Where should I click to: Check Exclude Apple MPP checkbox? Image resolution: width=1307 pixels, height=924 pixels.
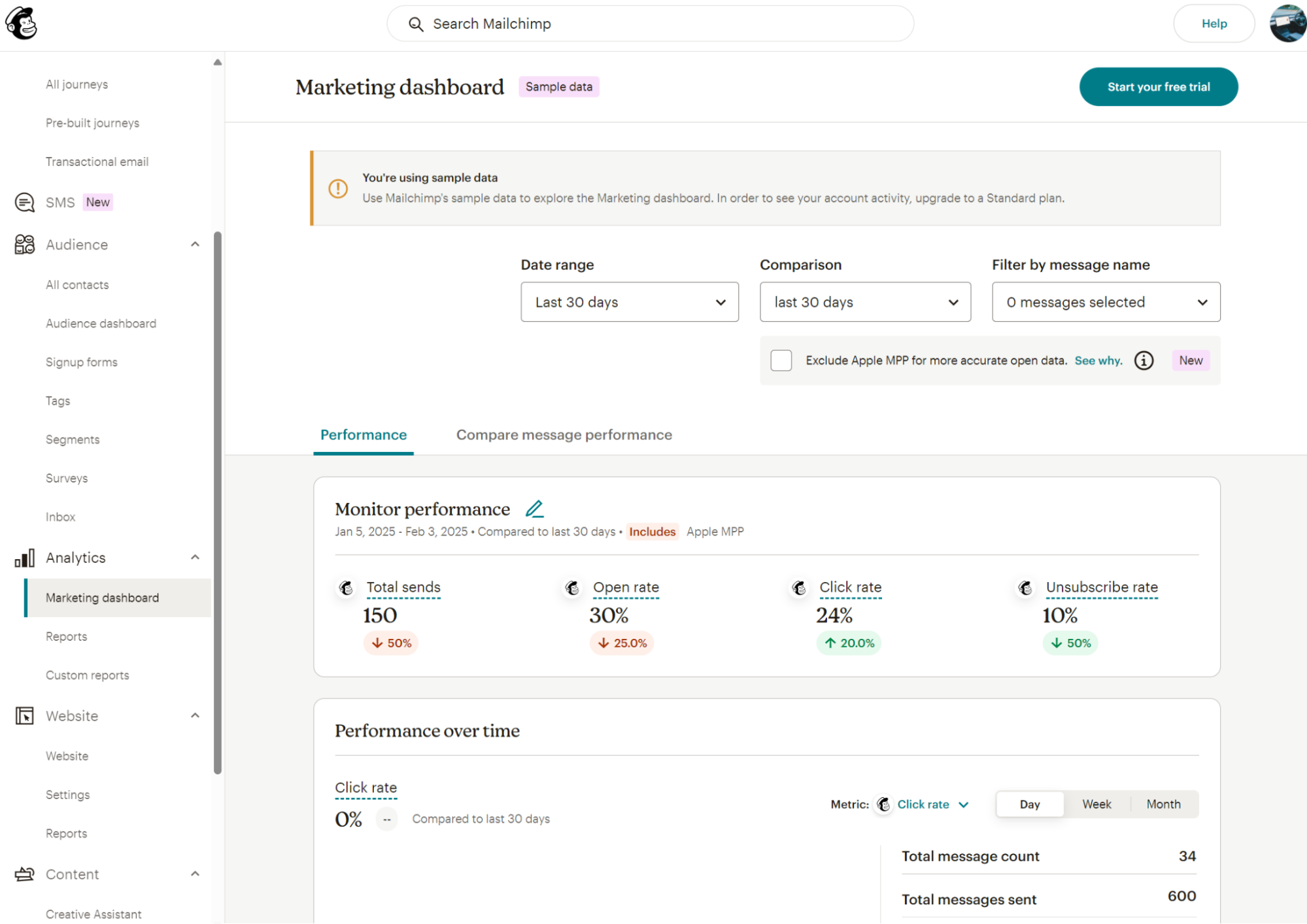tap(781, 360)
